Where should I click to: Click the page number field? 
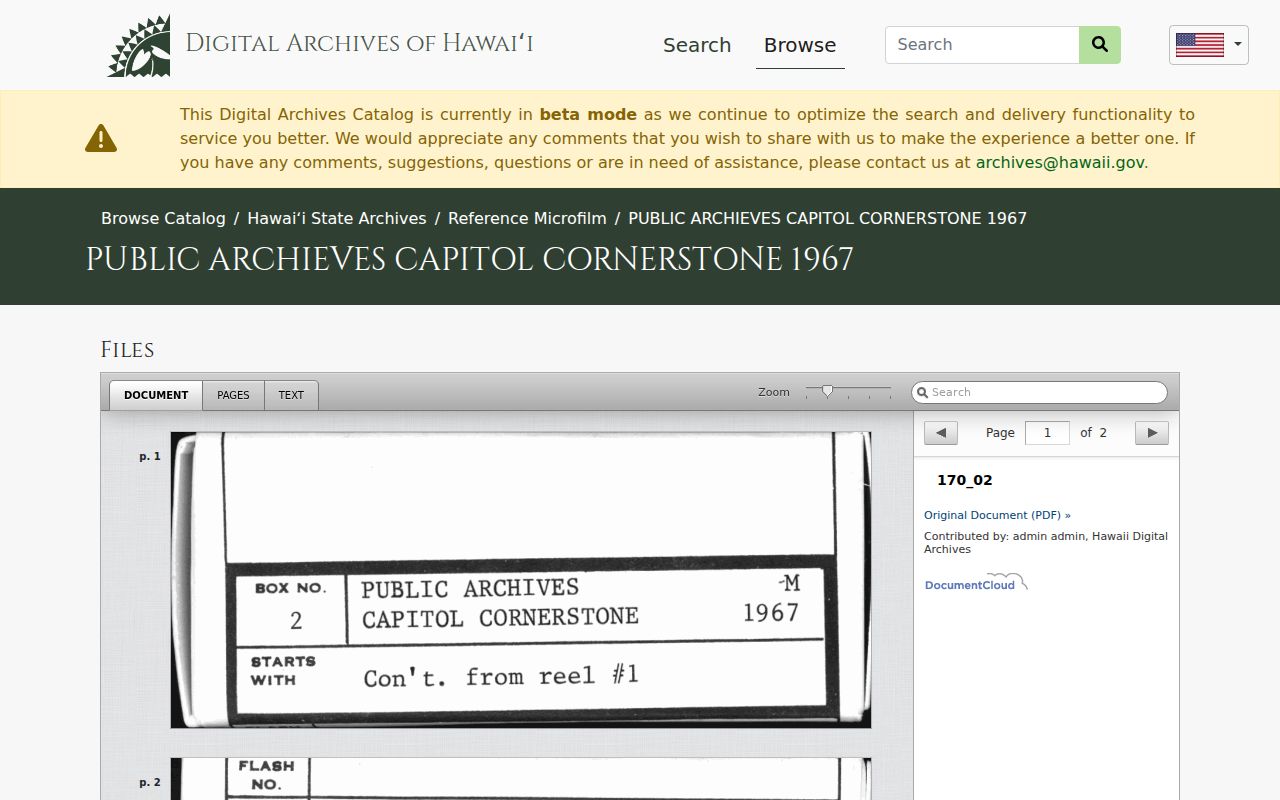click(x=1047, y=433)
